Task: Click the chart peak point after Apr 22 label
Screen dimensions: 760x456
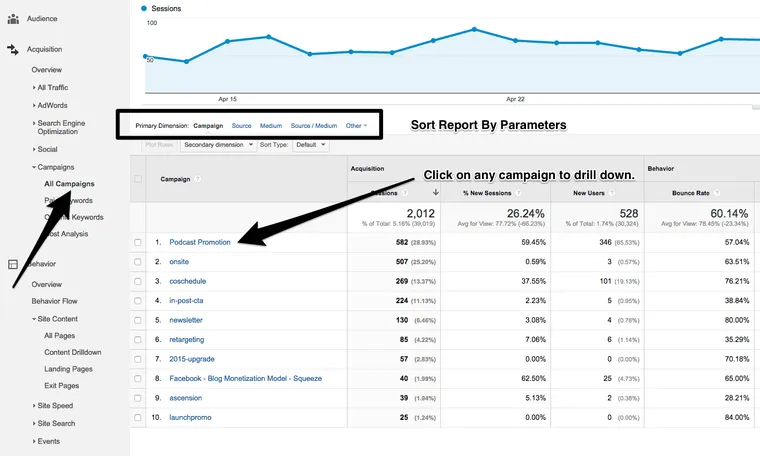Action: point(721,39)
